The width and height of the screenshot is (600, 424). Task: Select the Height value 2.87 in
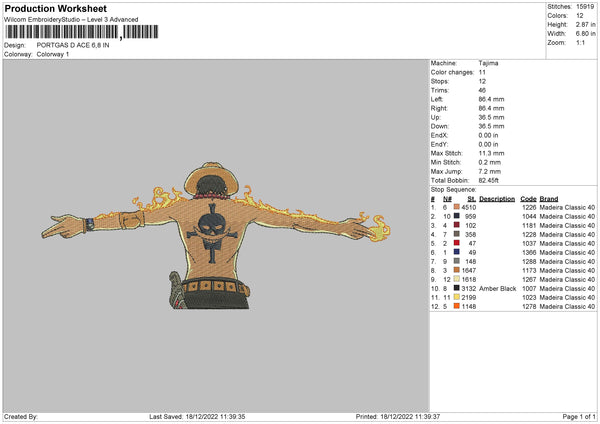point(585,24)
